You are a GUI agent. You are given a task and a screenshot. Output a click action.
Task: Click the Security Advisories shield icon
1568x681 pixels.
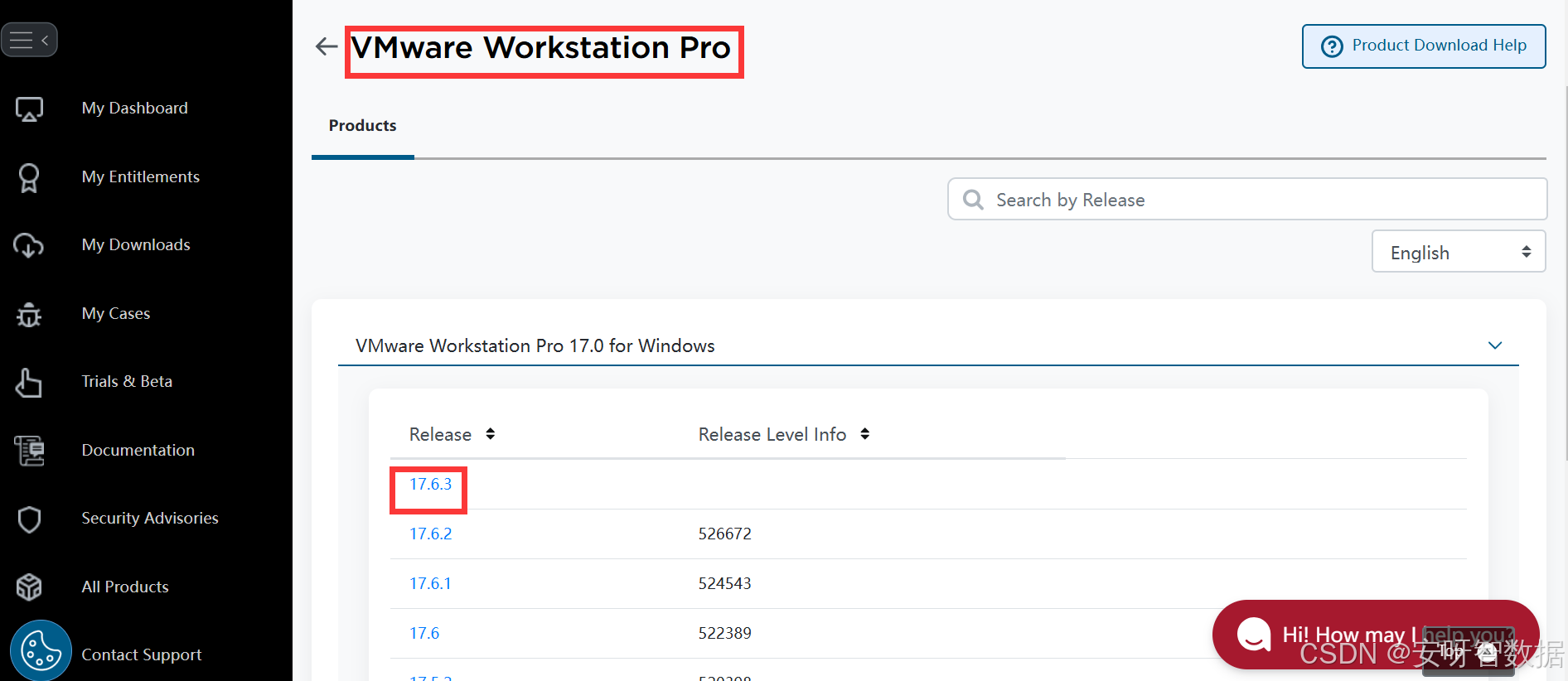pyautogui.click(x=29, y=519)
